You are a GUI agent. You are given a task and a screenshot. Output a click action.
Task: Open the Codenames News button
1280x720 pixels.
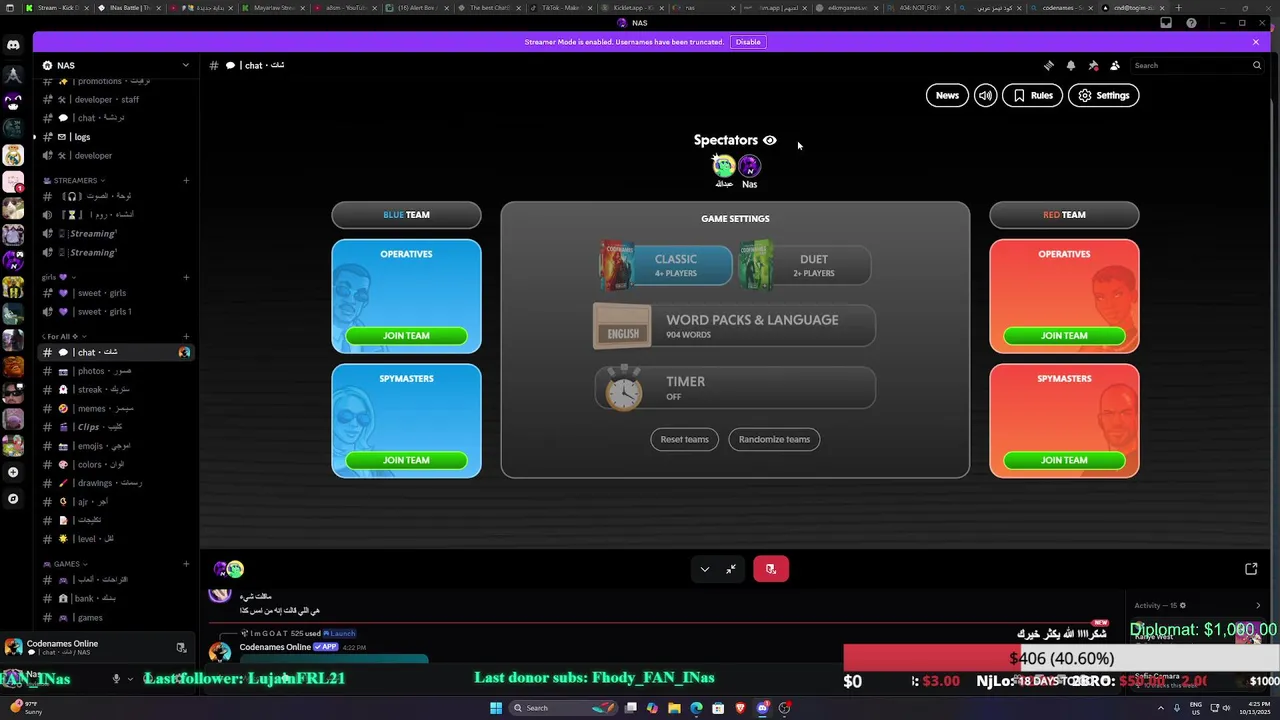pos(947,95)
